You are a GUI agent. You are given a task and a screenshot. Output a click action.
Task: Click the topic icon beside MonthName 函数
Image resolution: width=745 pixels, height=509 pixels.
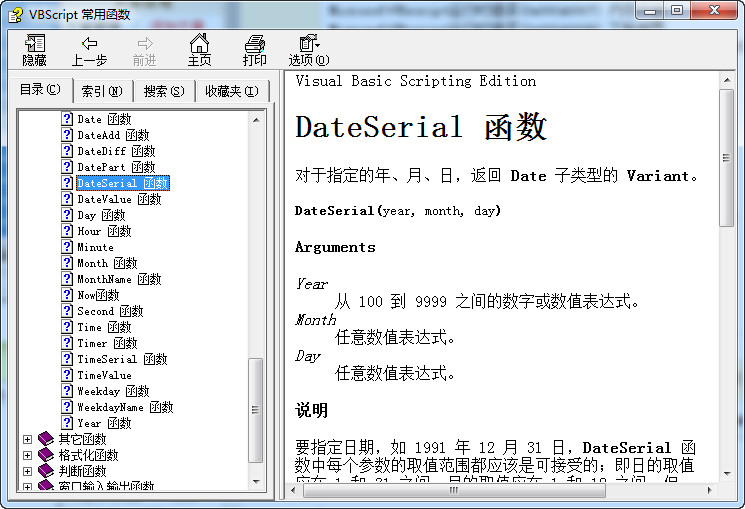click(x=67, y=279)
